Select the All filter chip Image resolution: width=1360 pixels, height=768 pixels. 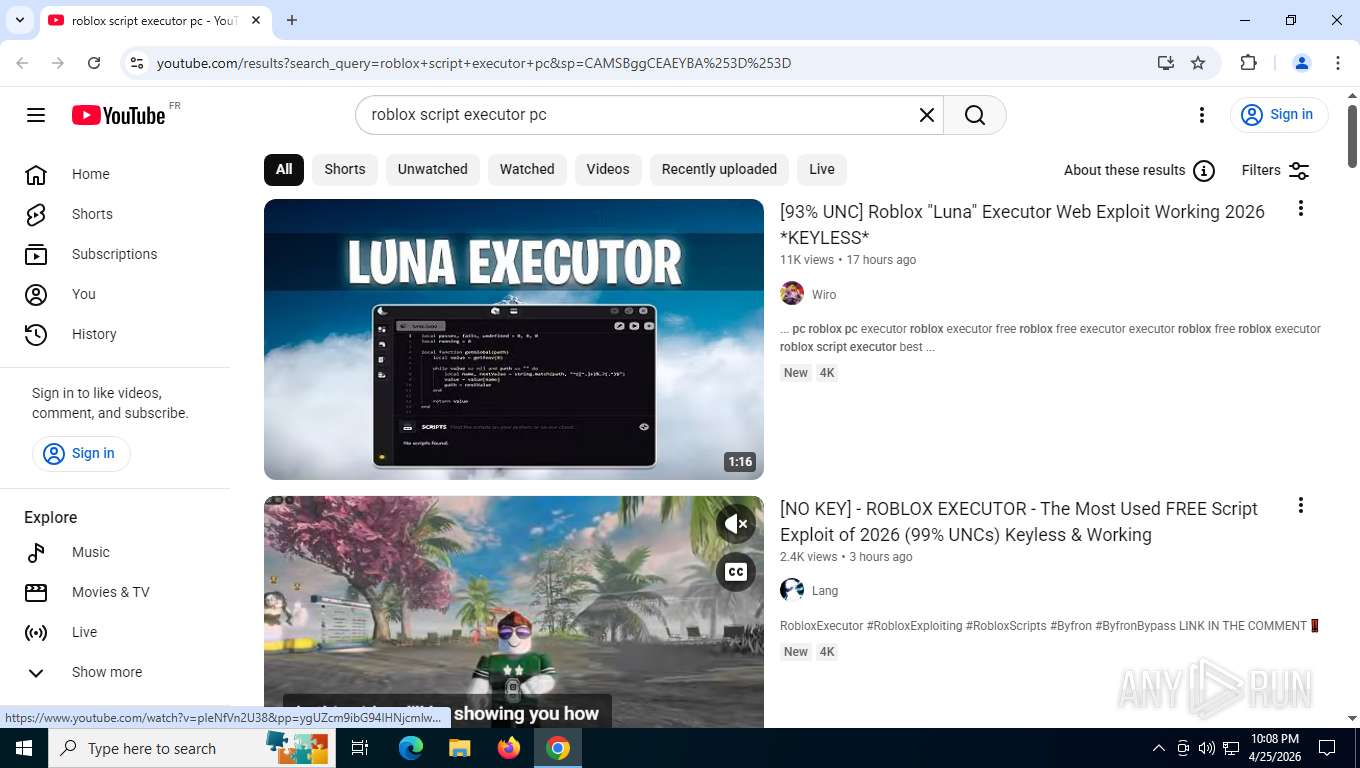pyautogui.click(x=284, y=169)
